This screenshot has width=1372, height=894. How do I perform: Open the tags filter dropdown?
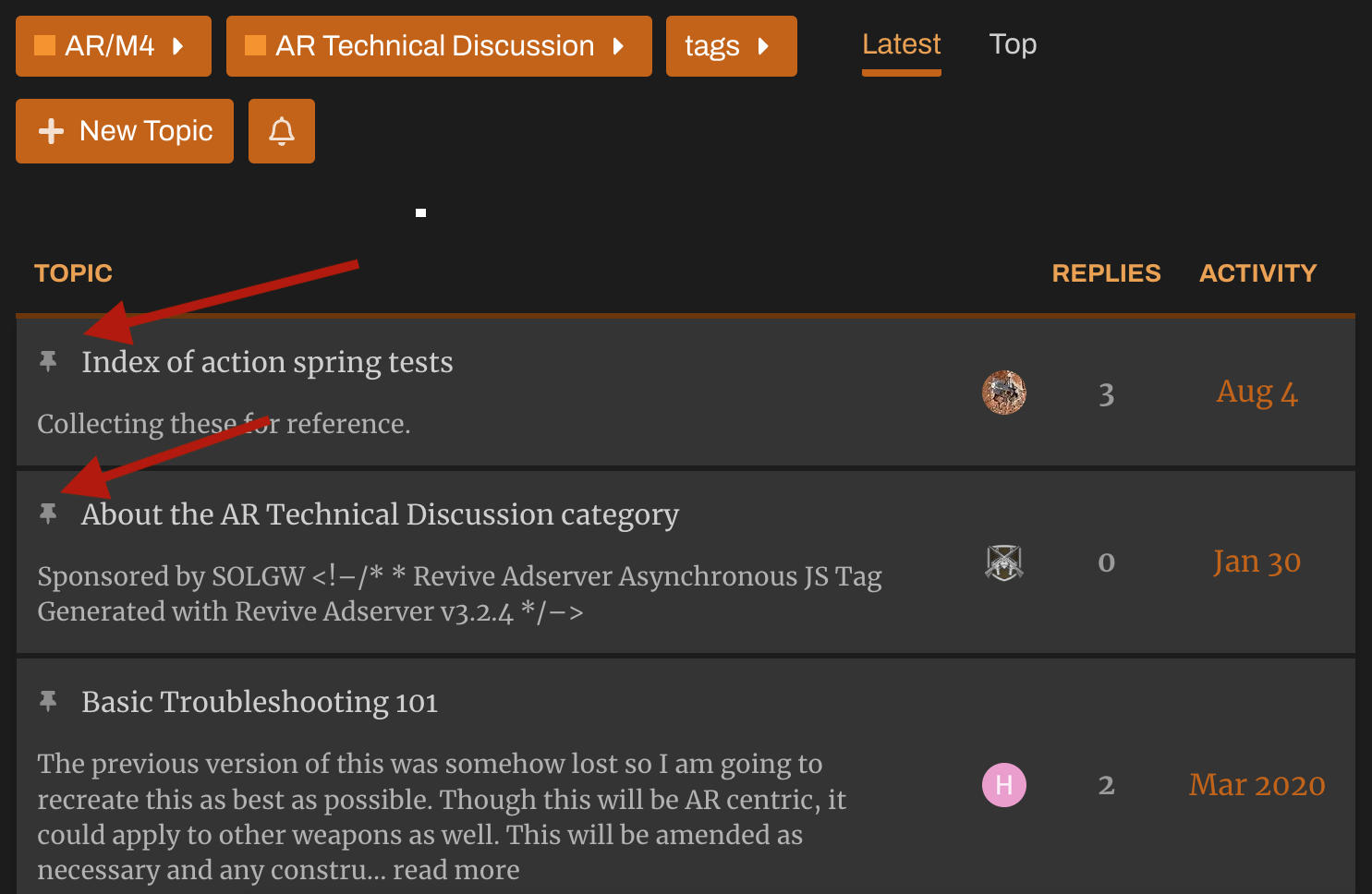tap(730, 46)
